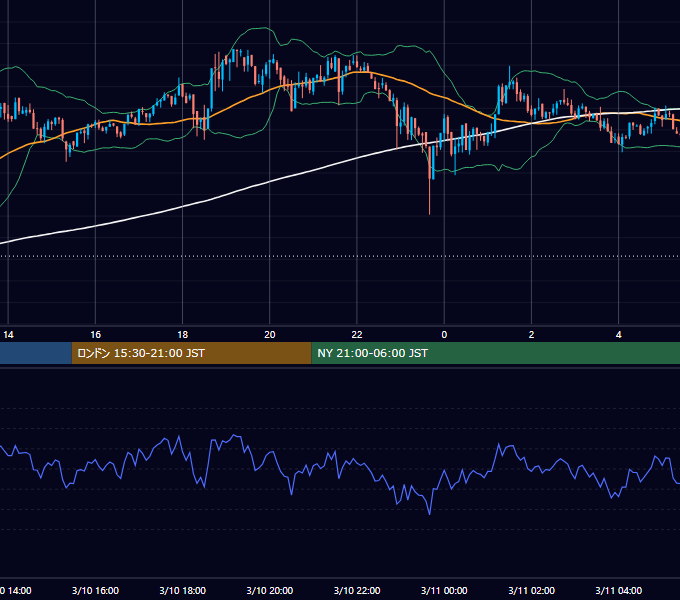Viewport: 680px width, 600px height.
Task: Click the 3/11 00:00 label on oscillator axis
Action: tap(444, 590)
